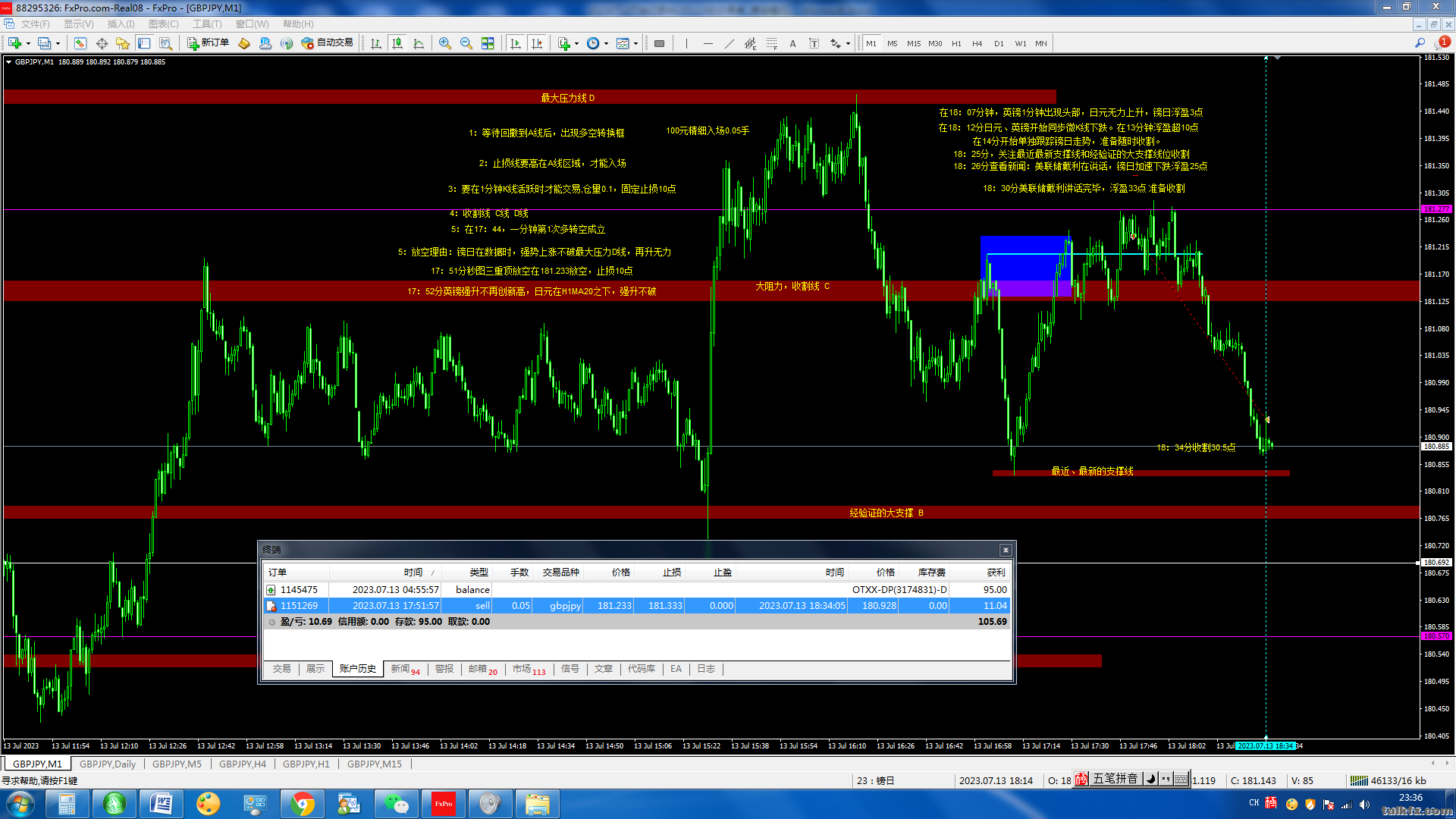Toggle the Navigator star-folder icon

[123, 43]
